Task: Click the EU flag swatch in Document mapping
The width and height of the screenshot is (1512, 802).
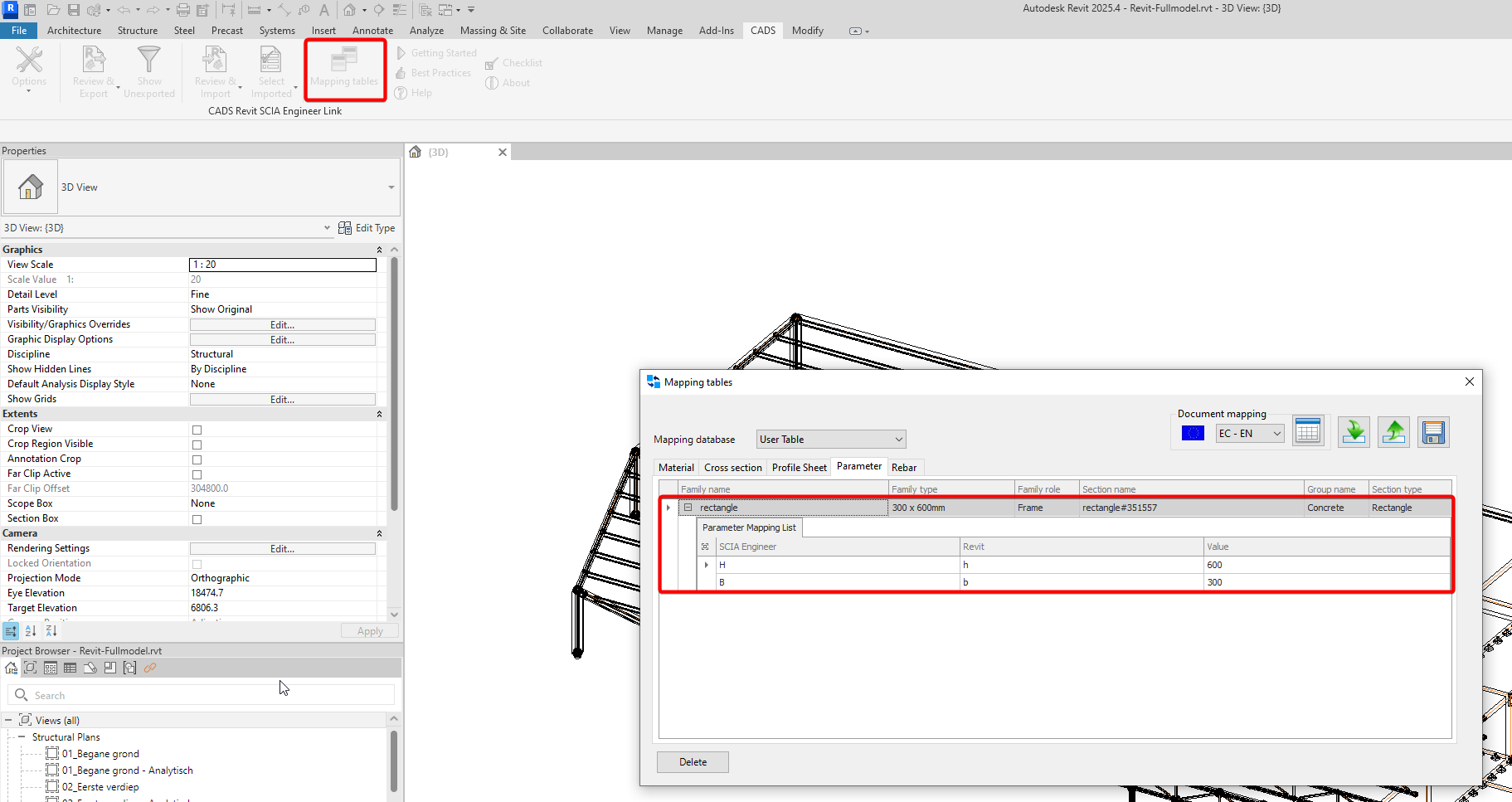Action: coord(1193,433)
